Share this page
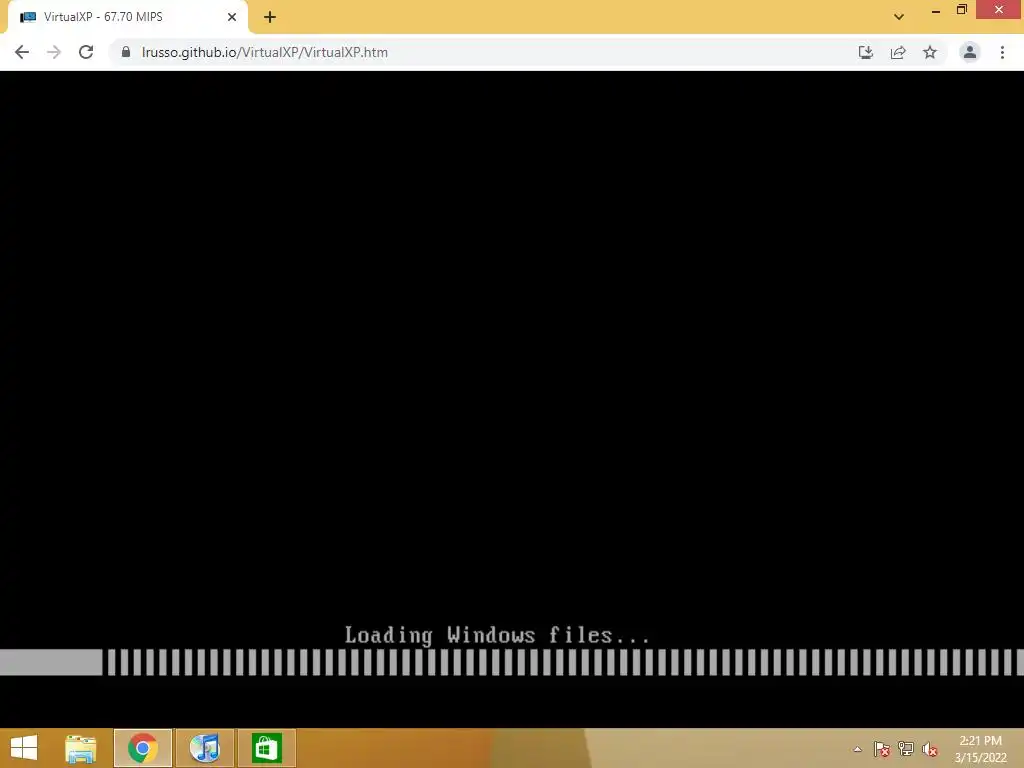1024x768 pixels. 898,52
